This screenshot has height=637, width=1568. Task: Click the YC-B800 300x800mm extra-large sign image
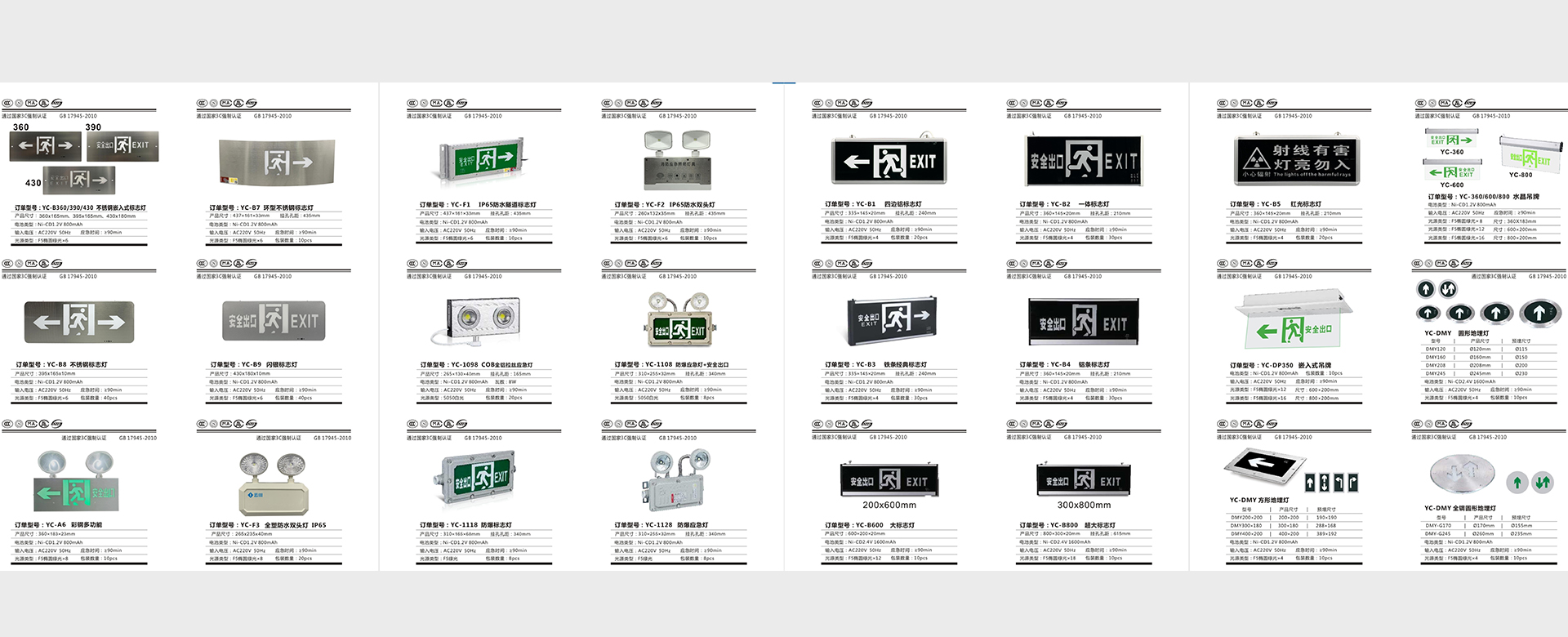(x=1084, y=480)
